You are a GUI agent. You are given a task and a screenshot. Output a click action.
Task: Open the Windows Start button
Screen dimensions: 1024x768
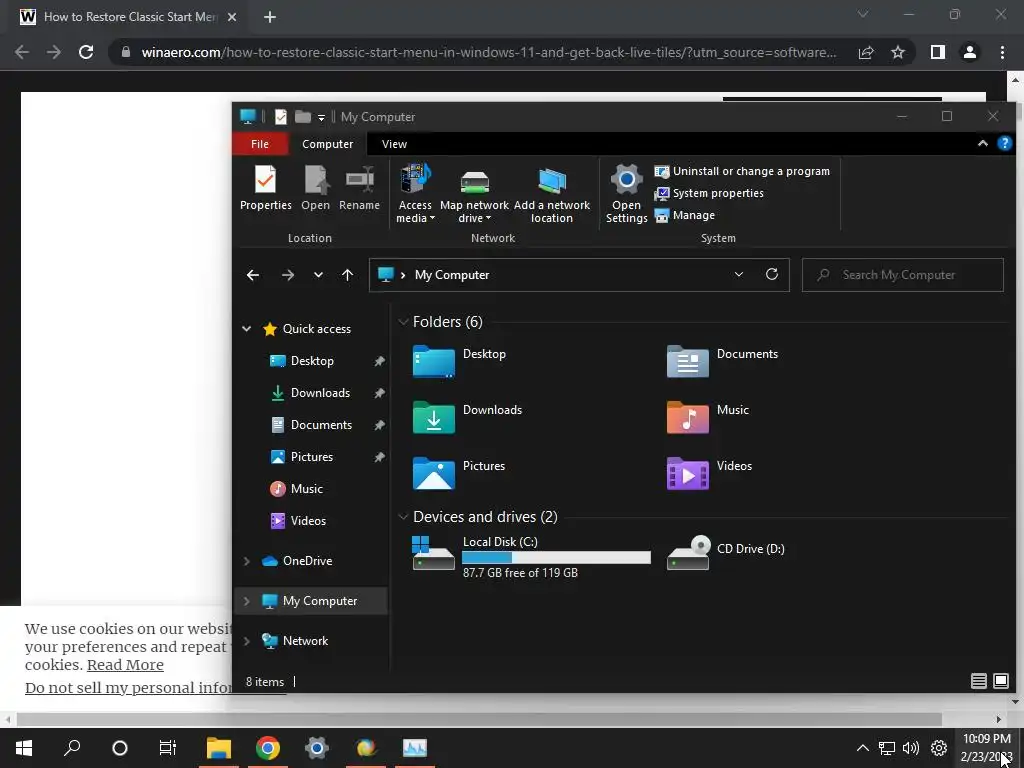(24, 748)
